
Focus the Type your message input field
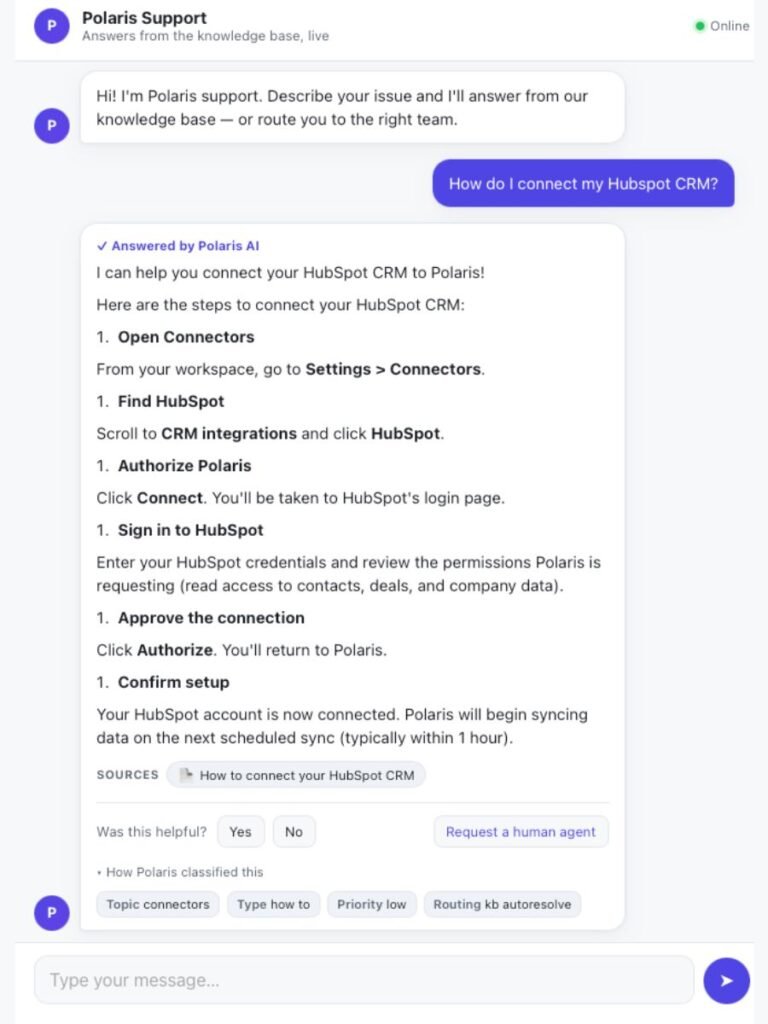click(364, 980)
